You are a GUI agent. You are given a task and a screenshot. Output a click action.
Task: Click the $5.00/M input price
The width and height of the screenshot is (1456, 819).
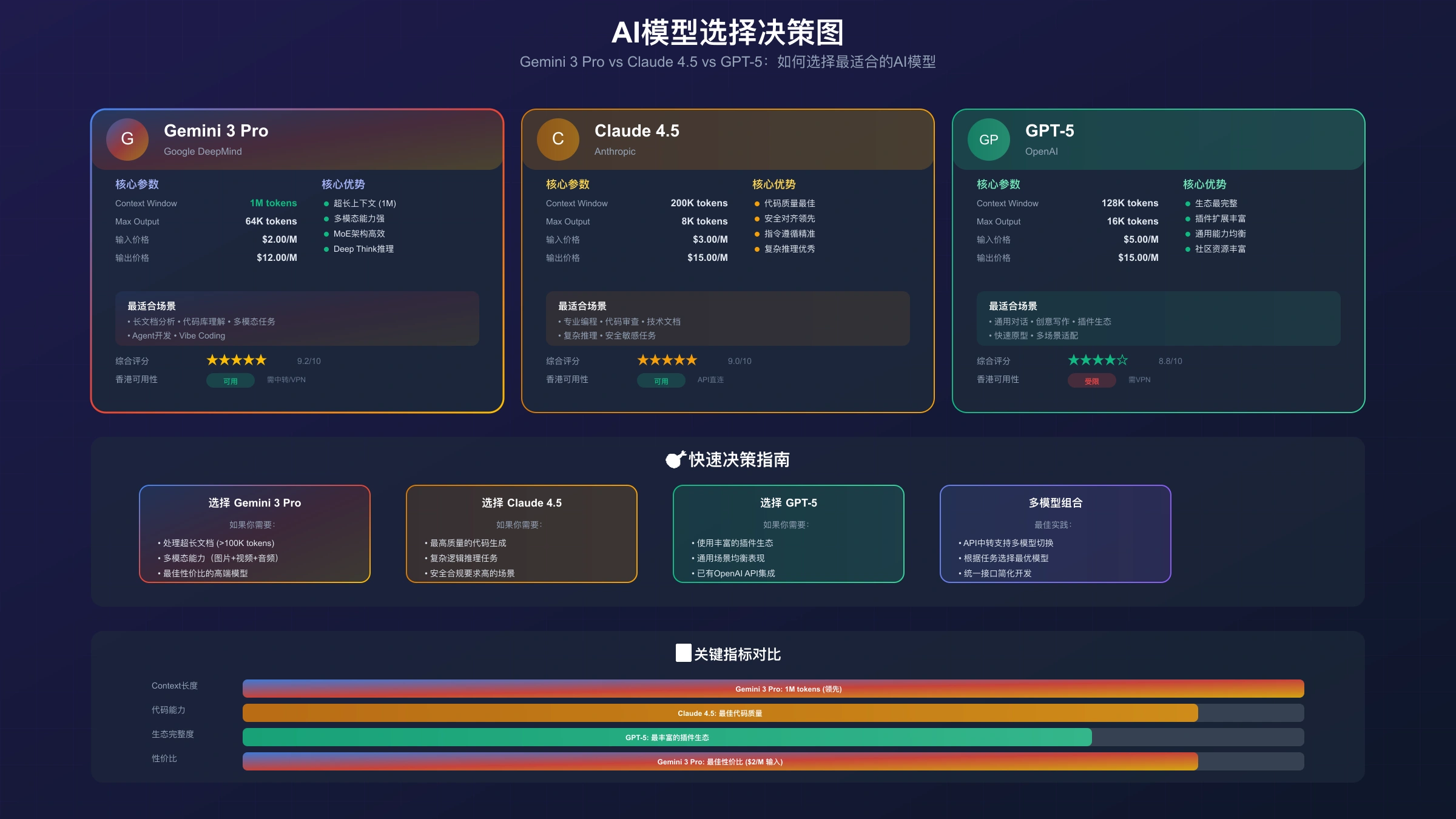(1141, 240)
